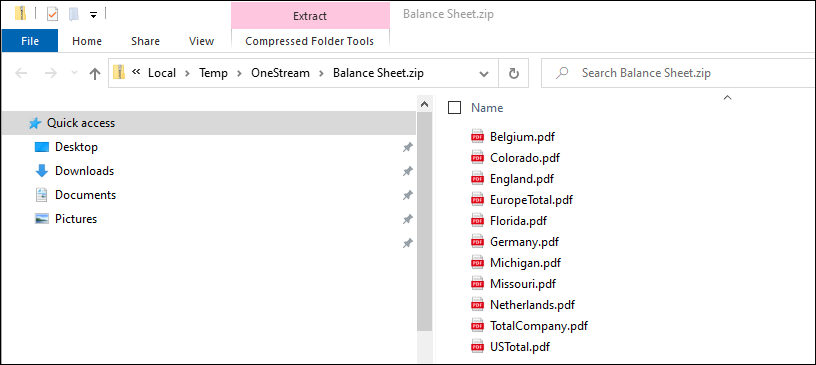Screen dimensions: 816x365
Task: Open the recent locations dropdown arrow
Action: click(73, 73)
